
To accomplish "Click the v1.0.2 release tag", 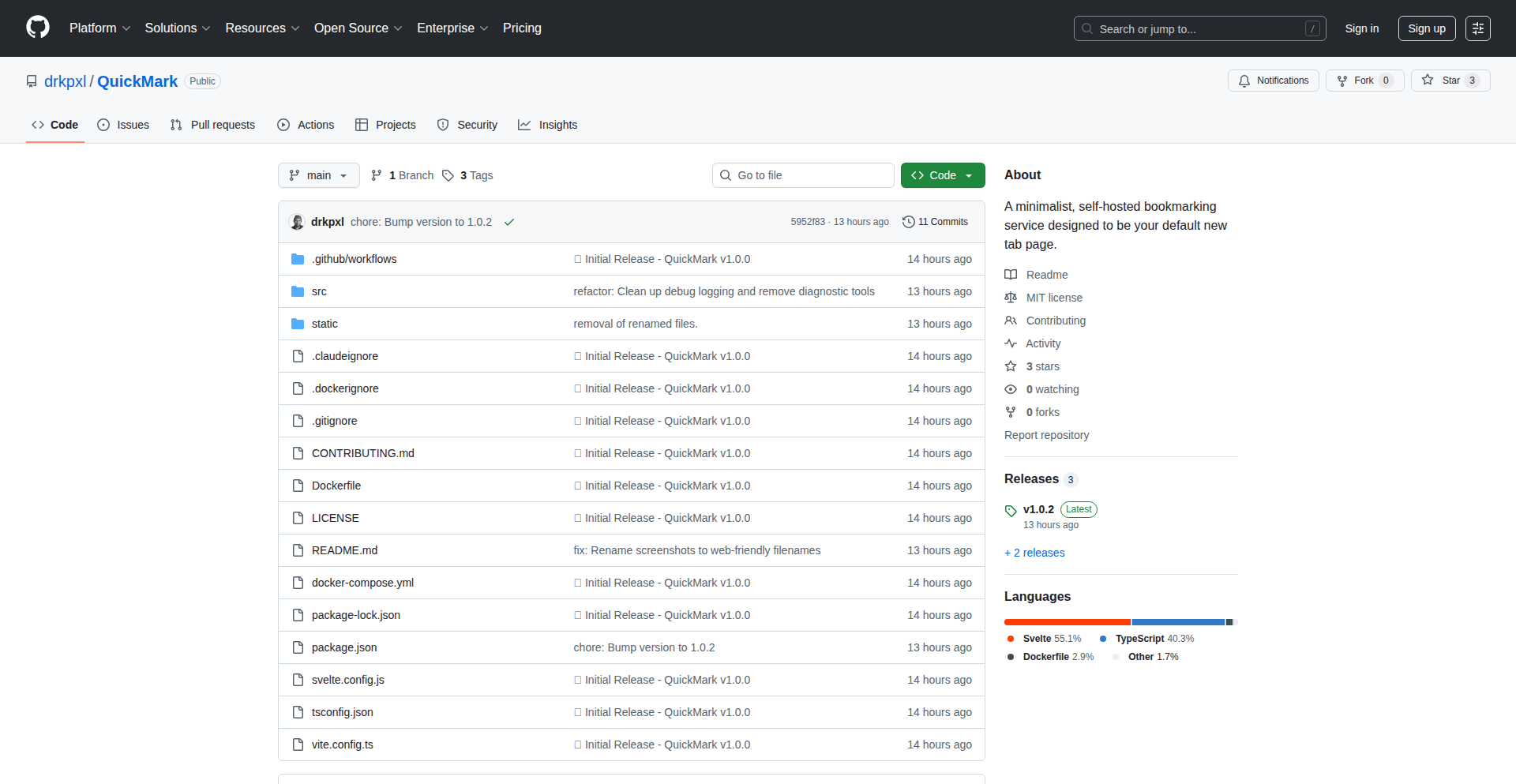I will 1038,509.
